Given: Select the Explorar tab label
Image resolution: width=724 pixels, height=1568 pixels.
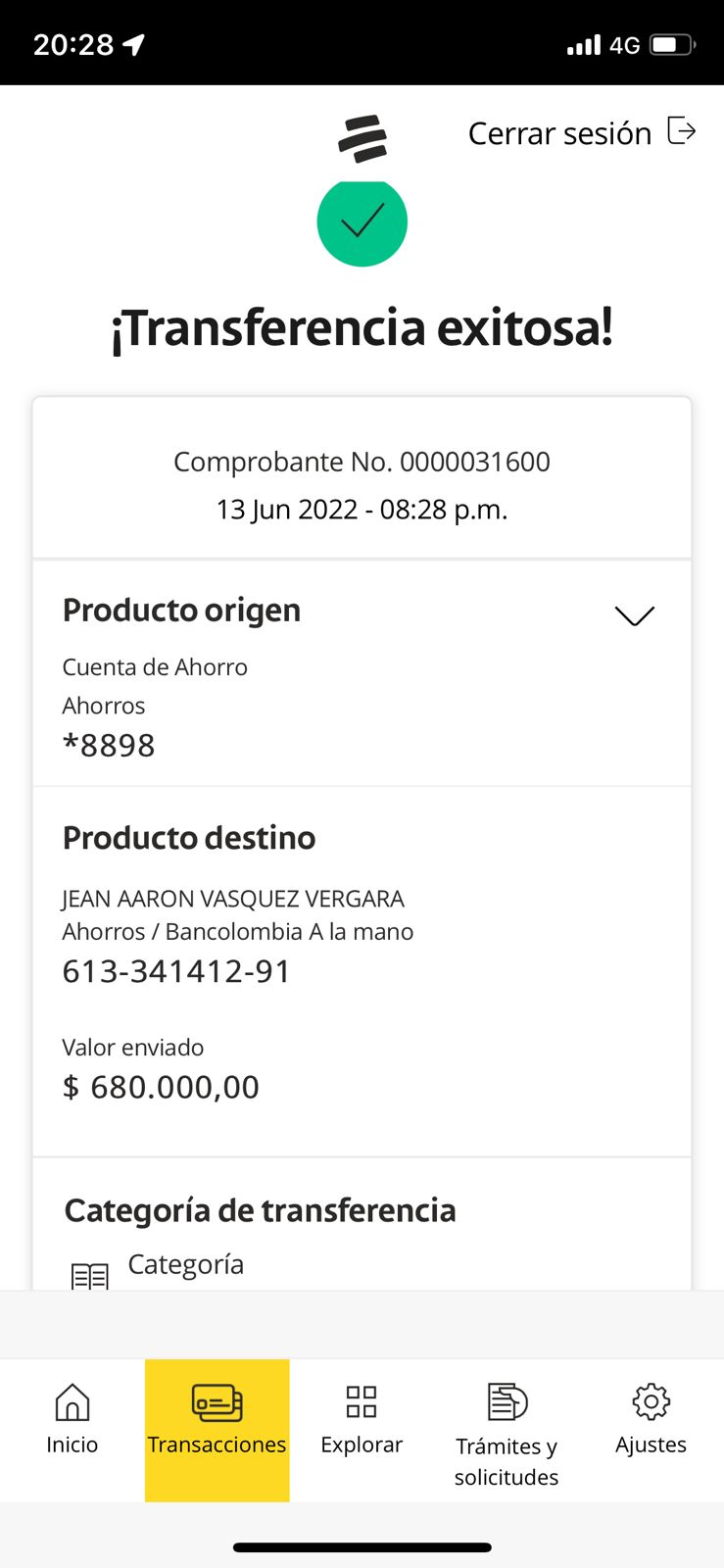Looking at the screenshot, I should (x=362, y=1445).
